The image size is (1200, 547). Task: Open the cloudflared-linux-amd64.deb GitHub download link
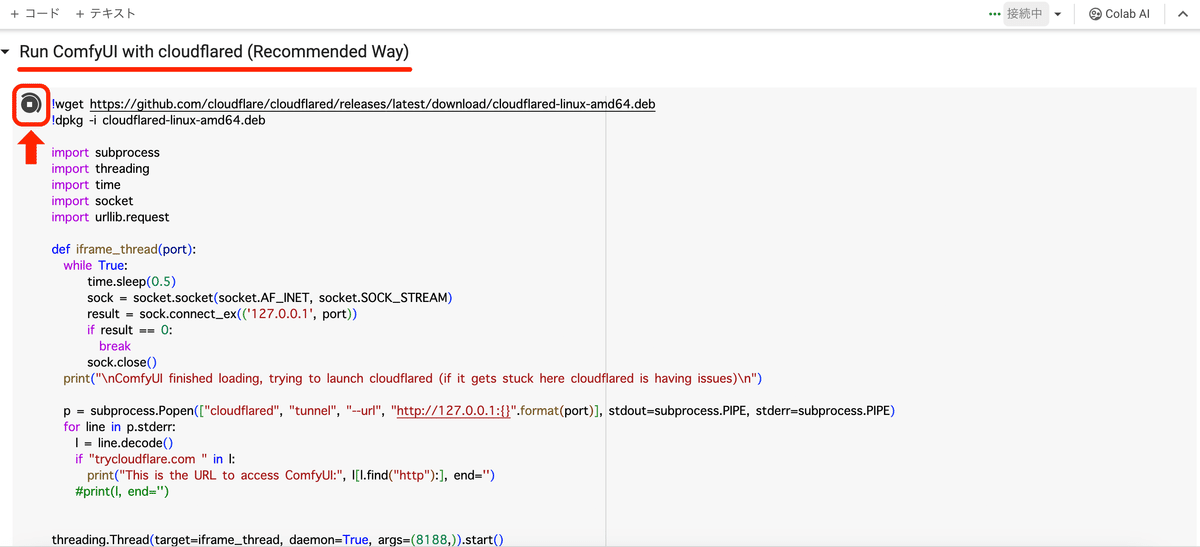pos(372,104)
